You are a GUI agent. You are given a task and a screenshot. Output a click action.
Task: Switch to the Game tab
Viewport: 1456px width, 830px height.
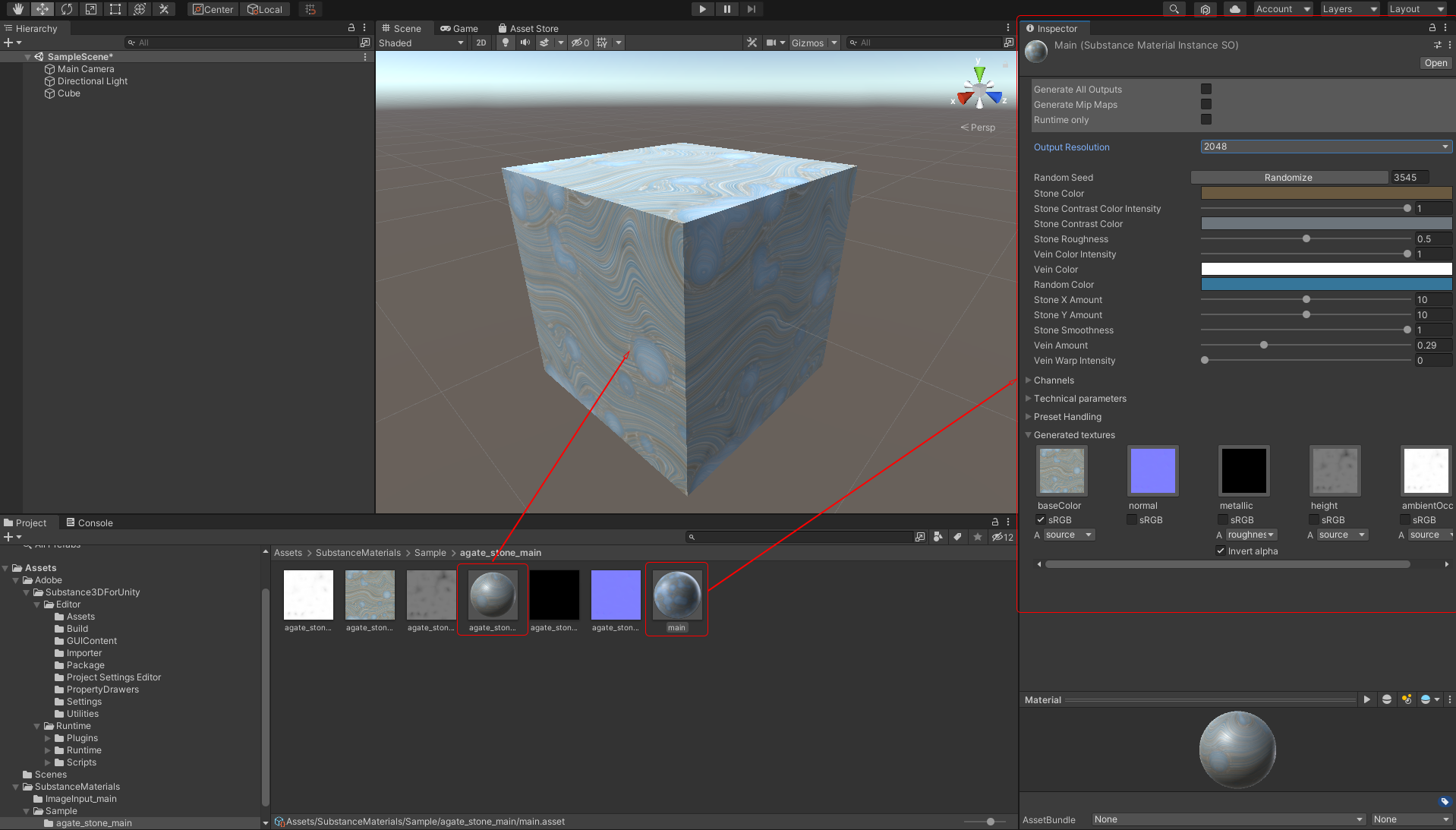459,29
